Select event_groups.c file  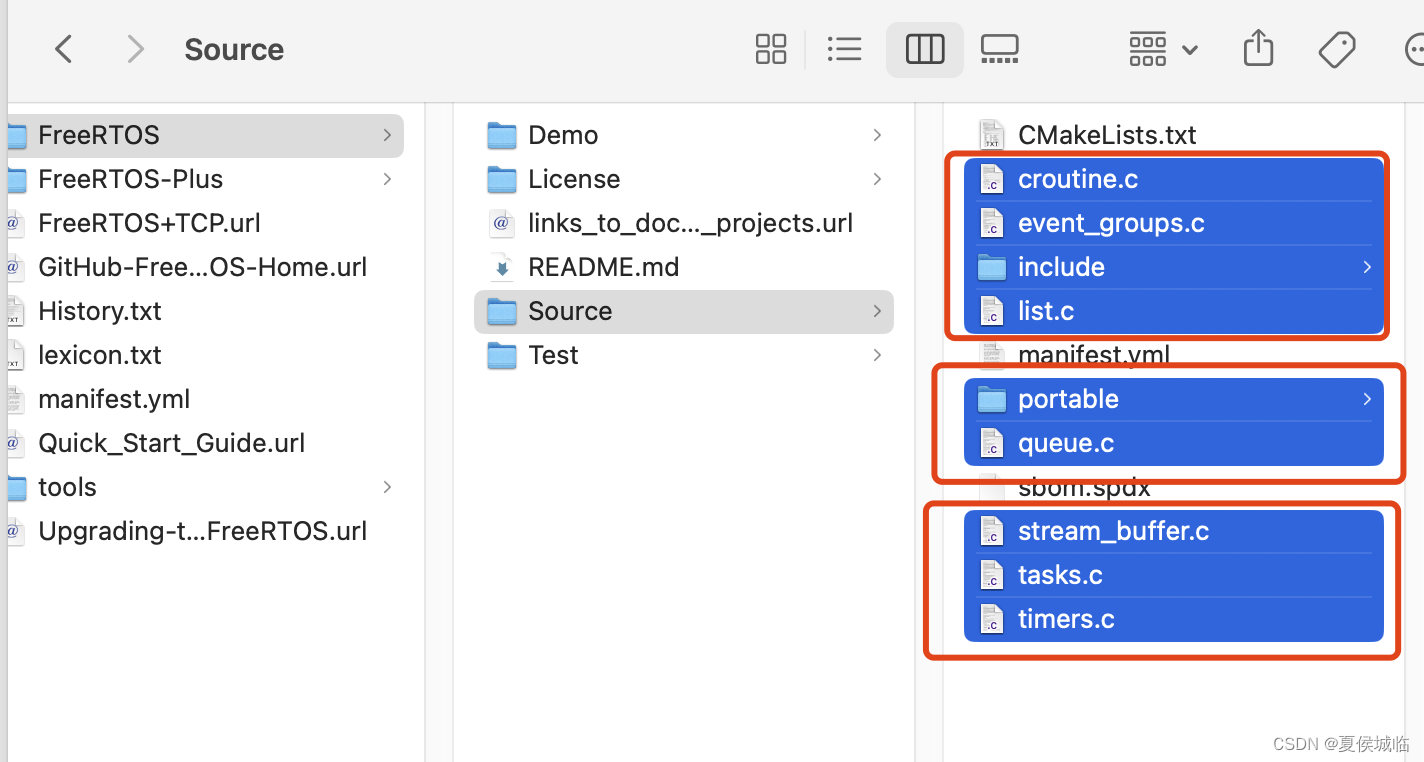click(x=1174, y=223)
